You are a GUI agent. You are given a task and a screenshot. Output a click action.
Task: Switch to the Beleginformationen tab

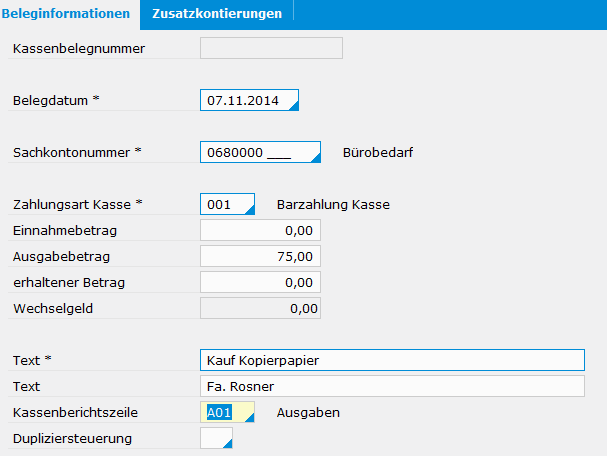click(x=66, y=14)
